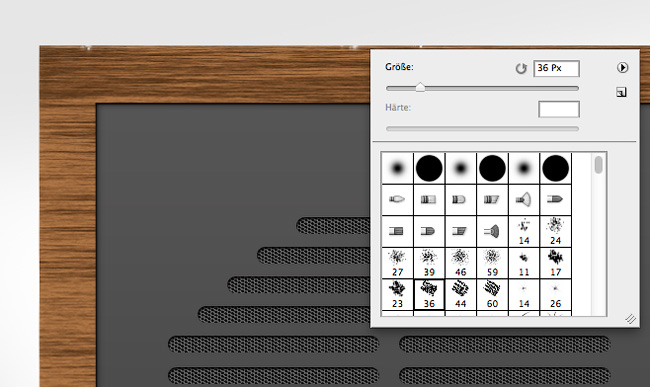
Task: Click the resize grip of the brush picker
Action: click(631, 319)
